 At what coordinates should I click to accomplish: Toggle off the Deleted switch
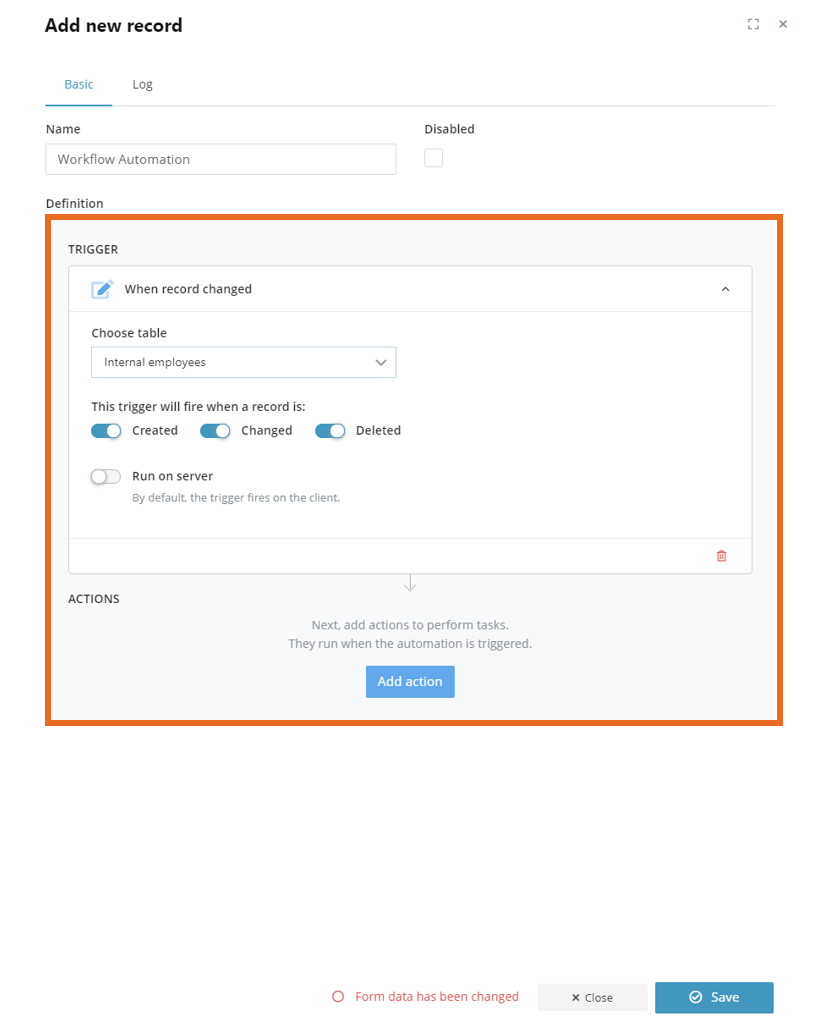(x=330, y=431)
